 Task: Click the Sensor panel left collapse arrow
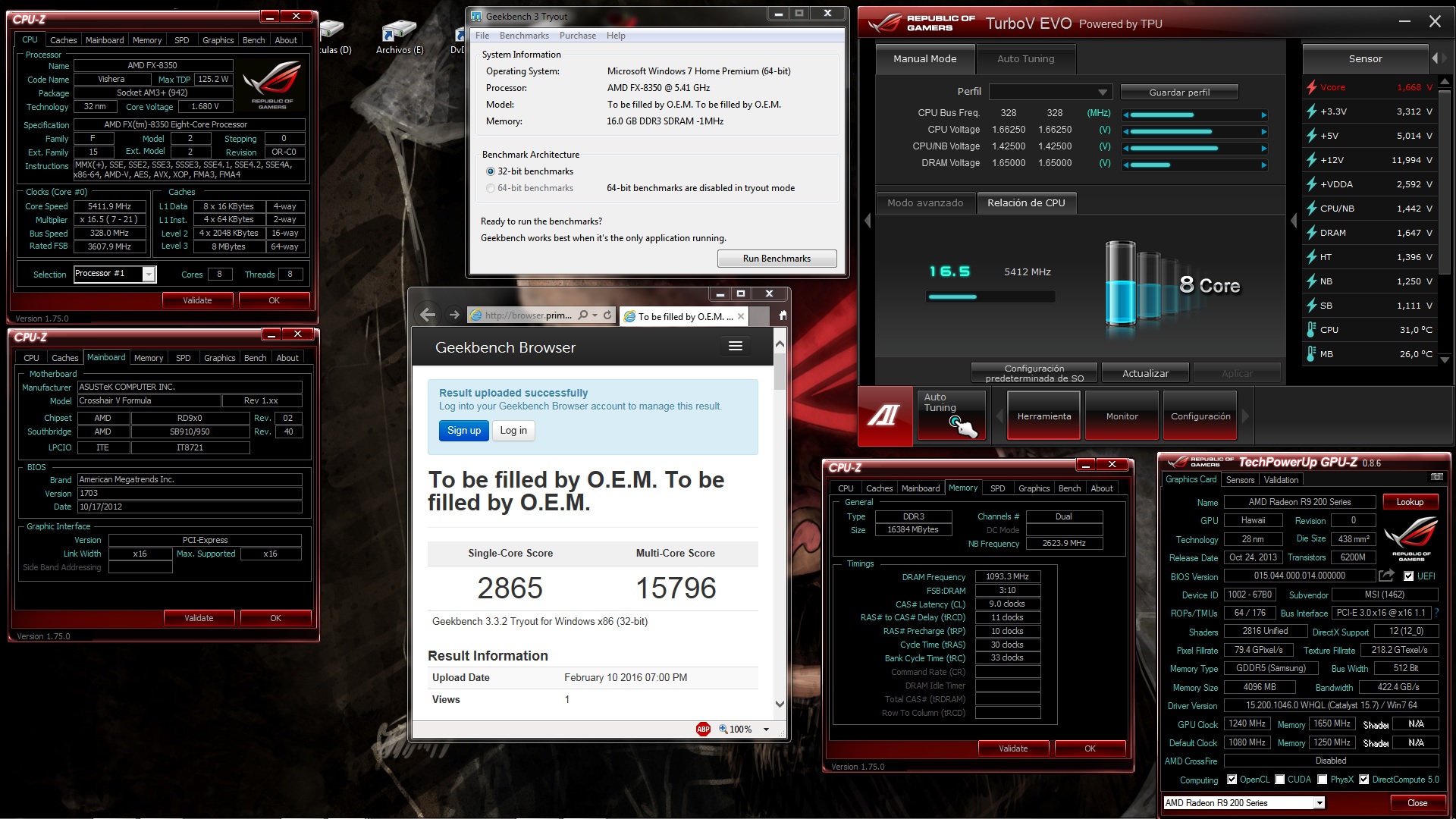[1435, 58]
